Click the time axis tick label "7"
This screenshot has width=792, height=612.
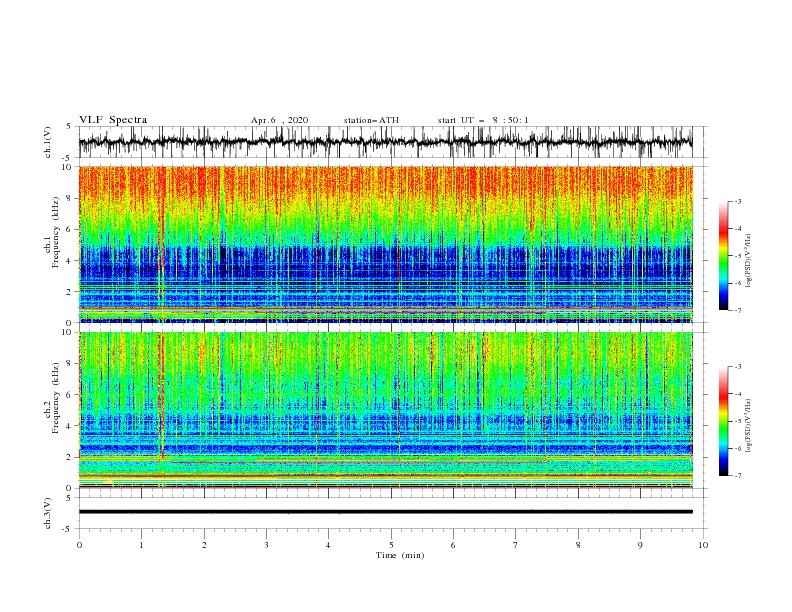tap(516, 545)
